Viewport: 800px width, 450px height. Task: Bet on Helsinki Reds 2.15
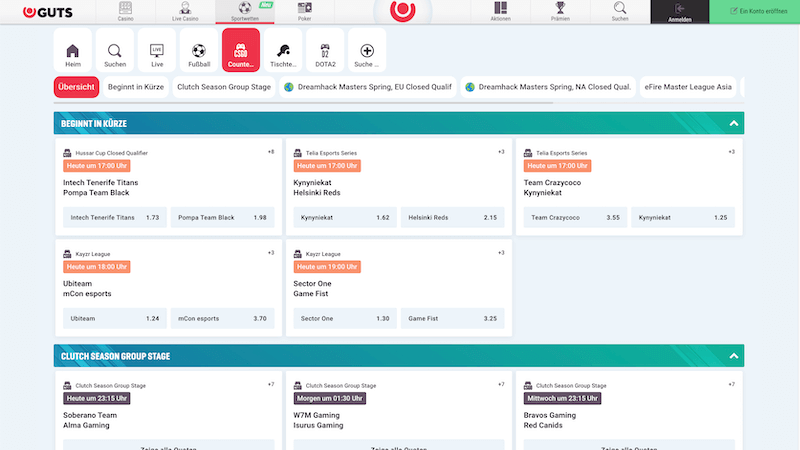453,217
